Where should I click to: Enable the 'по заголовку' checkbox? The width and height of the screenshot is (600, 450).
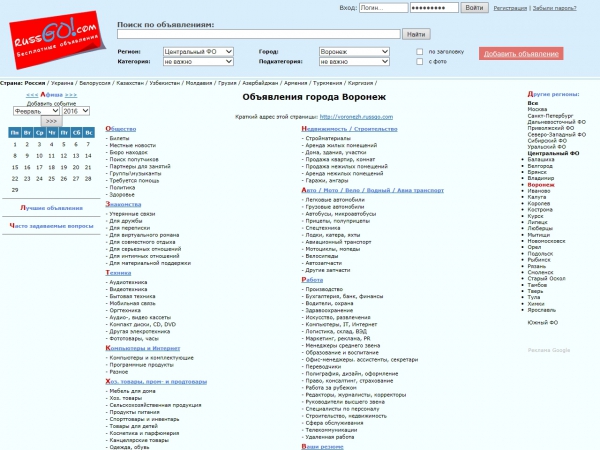point(420,52)
